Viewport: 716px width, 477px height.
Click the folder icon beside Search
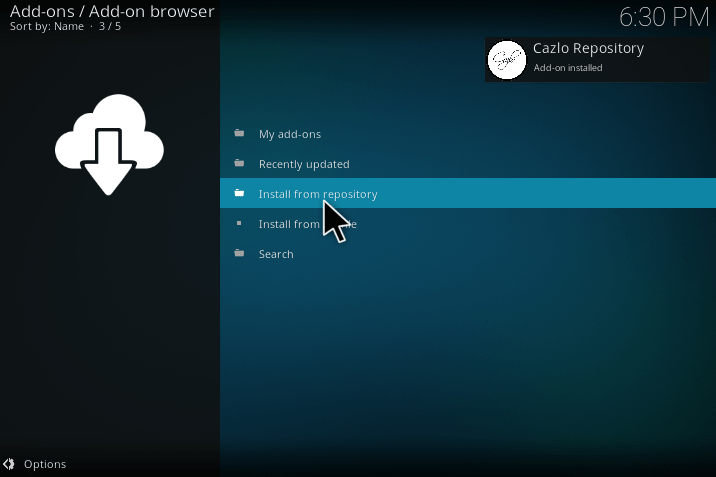[x=239, y=253]
